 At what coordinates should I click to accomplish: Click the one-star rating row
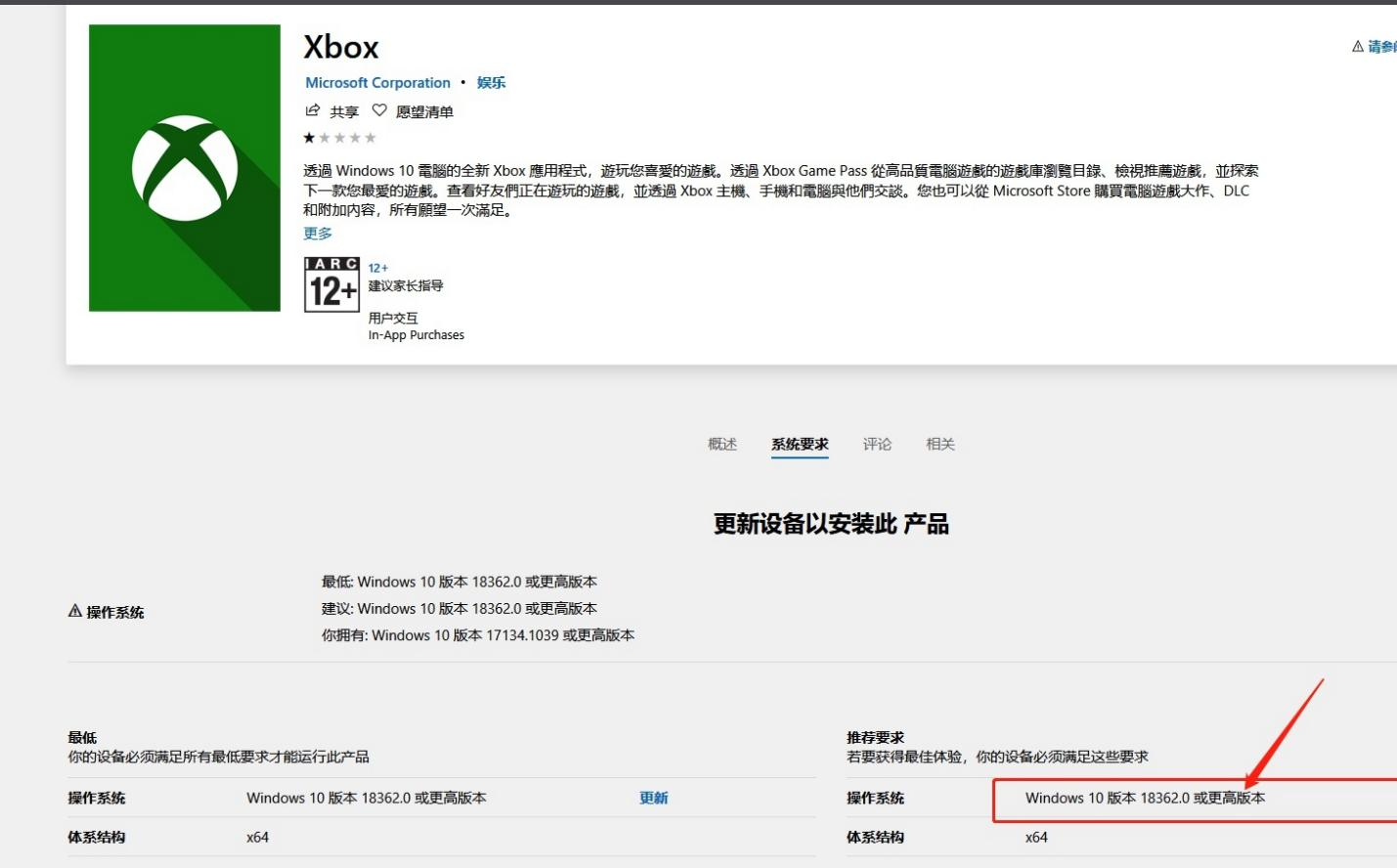339,138
